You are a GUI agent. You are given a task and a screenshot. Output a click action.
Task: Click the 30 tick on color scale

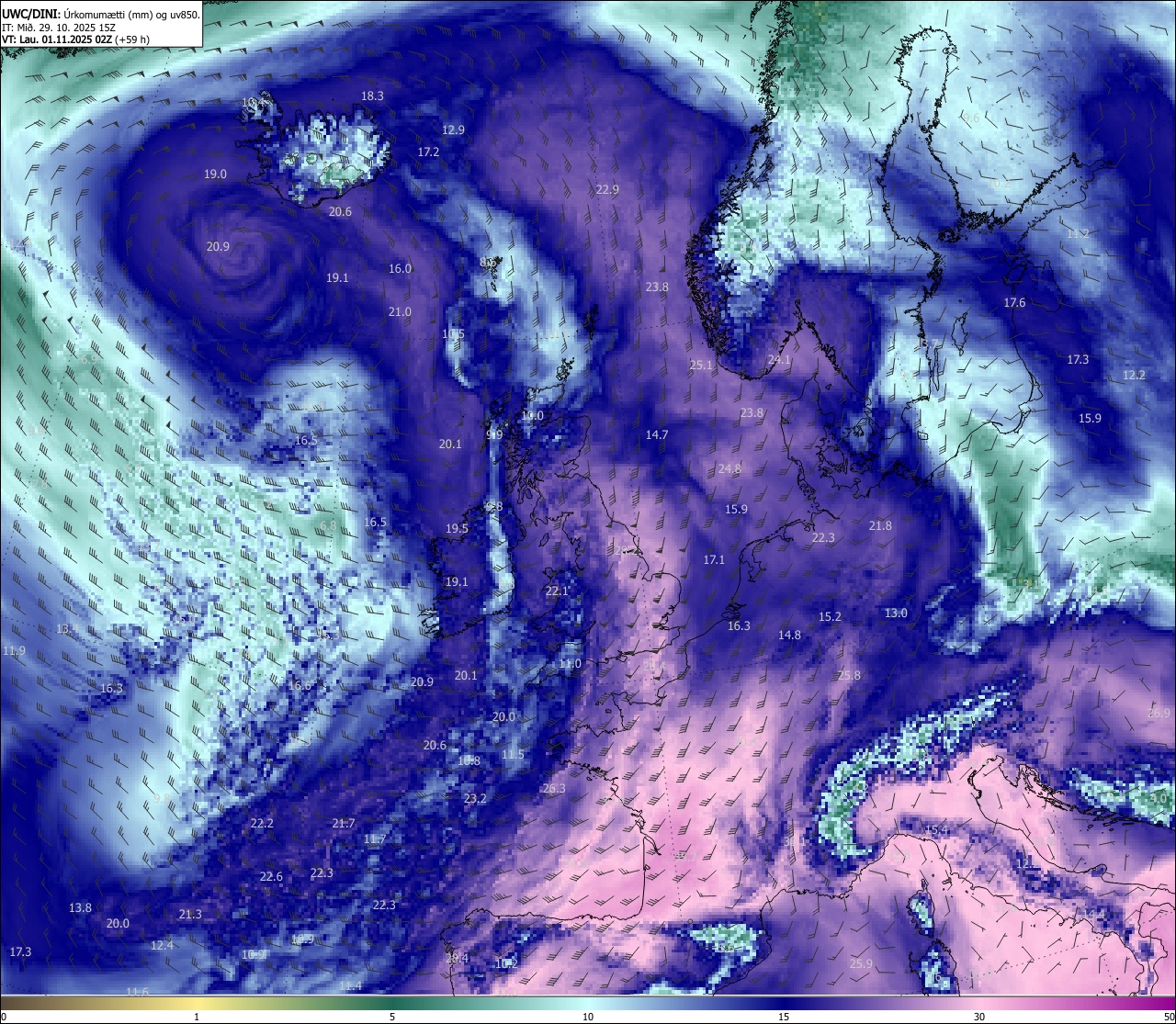point(979,1017)
